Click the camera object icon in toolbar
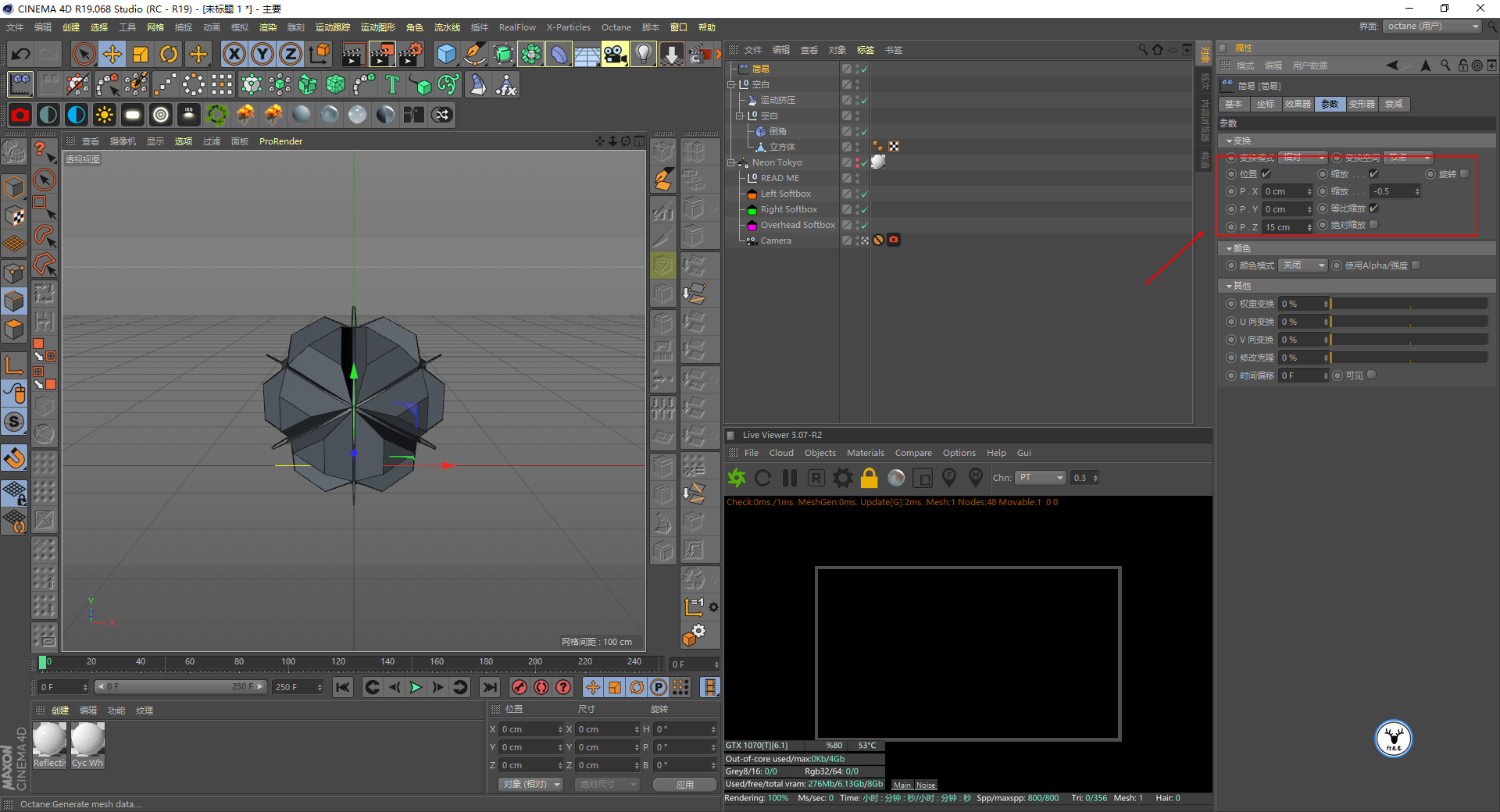Image resolution: width=1500 pixels, height=812 pixels. [616, 54]
